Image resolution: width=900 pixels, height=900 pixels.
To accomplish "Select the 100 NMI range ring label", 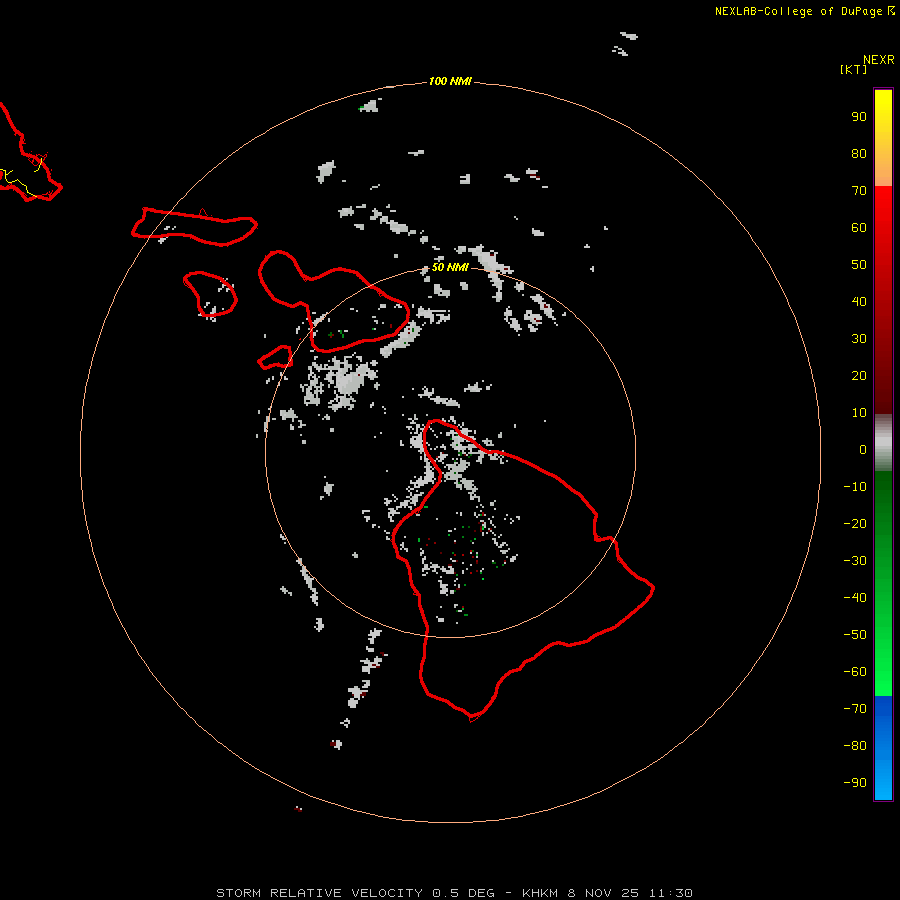I will tap(450, 82).
